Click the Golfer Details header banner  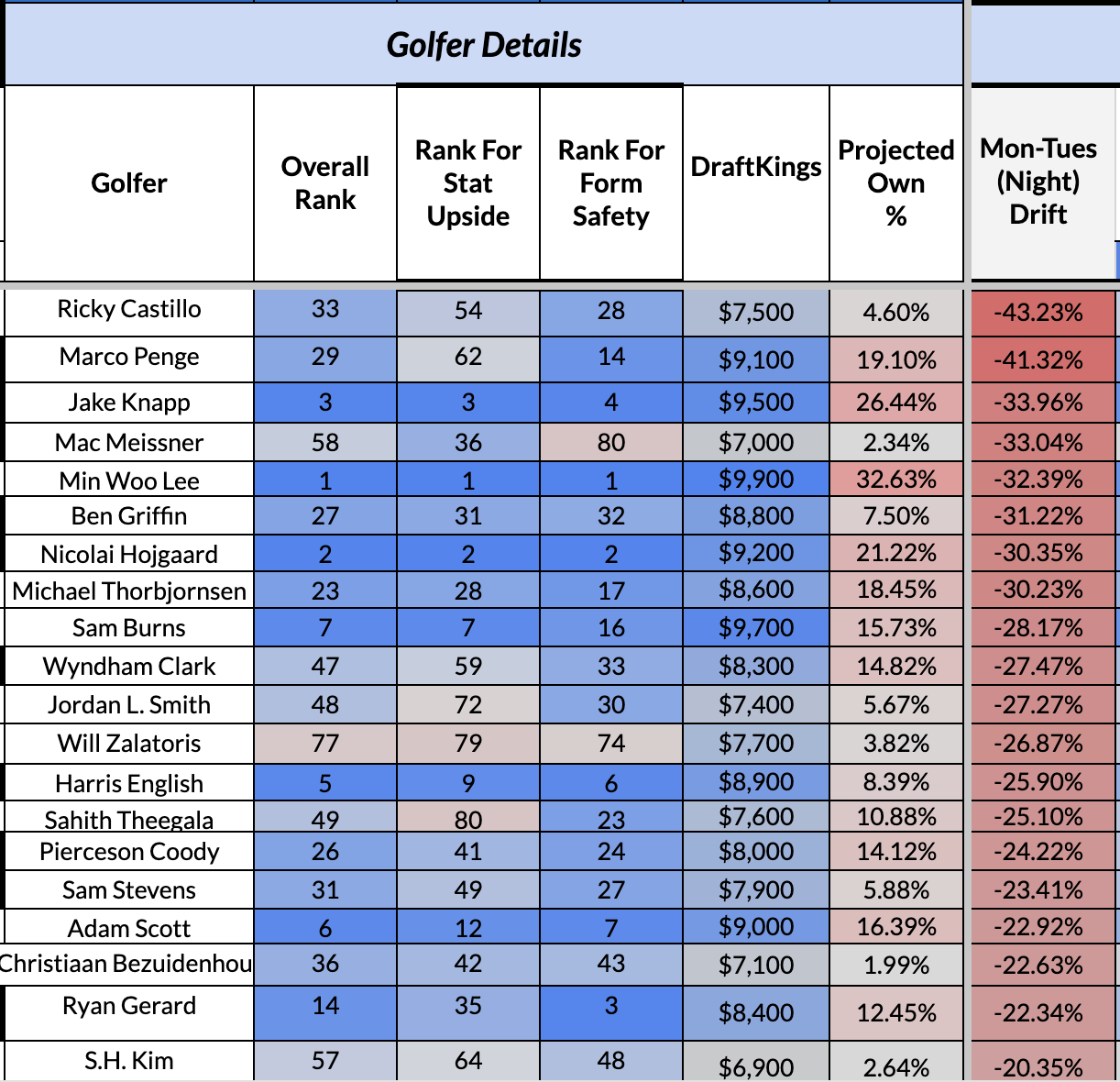(x=484, y=45)
